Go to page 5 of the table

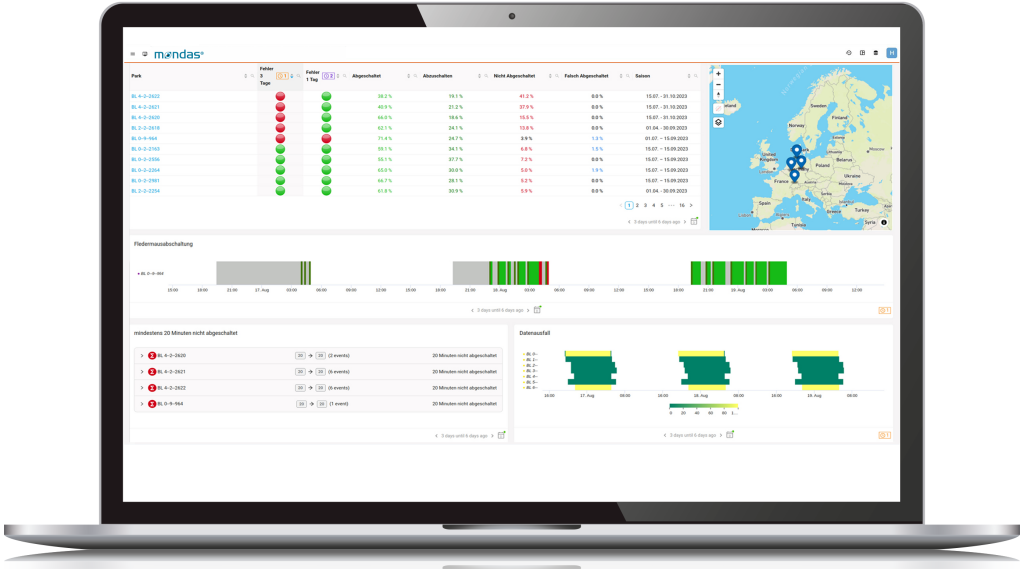pos(662,205)
